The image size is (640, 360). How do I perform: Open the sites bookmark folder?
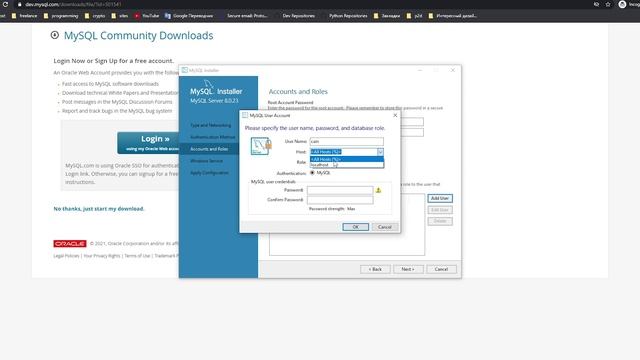120,16
